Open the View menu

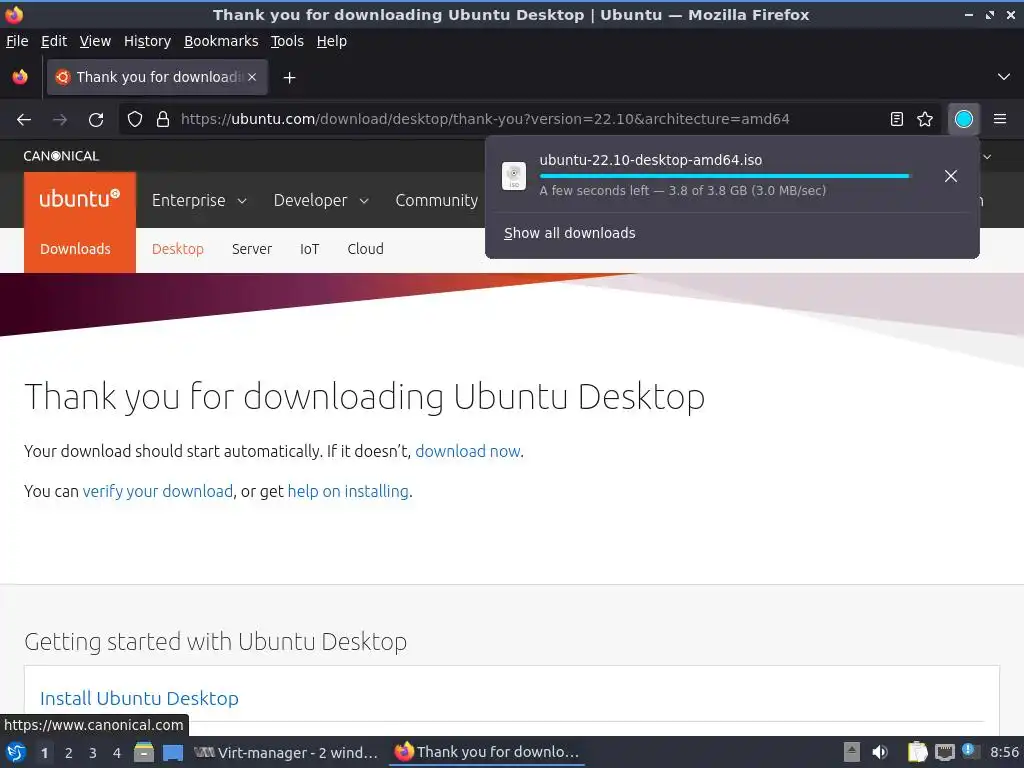pyautogui.click(x=95, y=41)
